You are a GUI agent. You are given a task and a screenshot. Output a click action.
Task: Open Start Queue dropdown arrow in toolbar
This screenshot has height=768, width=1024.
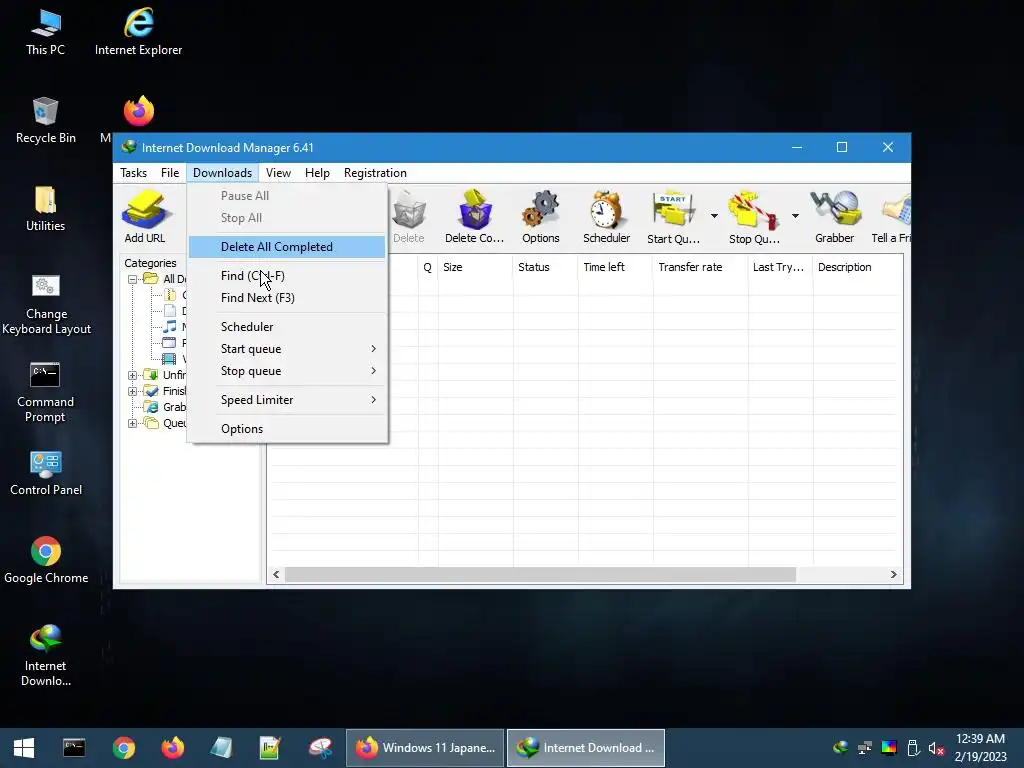[714, 216]
